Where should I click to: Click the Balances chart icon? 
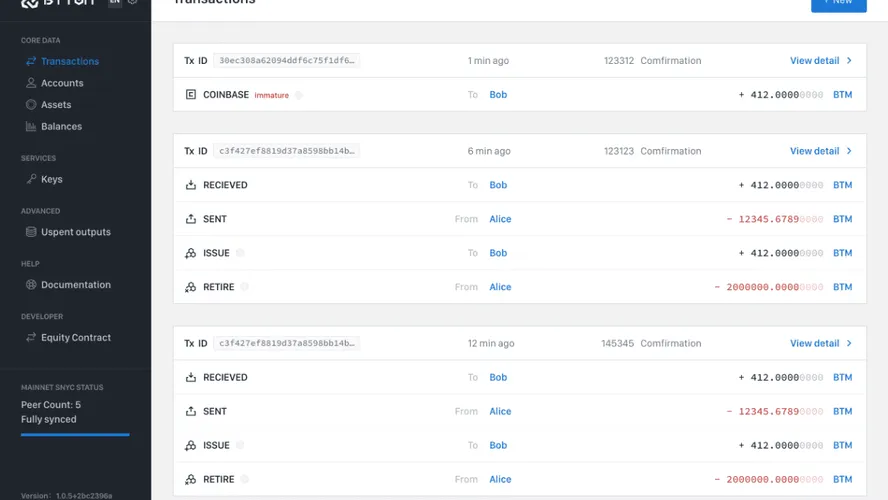31,127
